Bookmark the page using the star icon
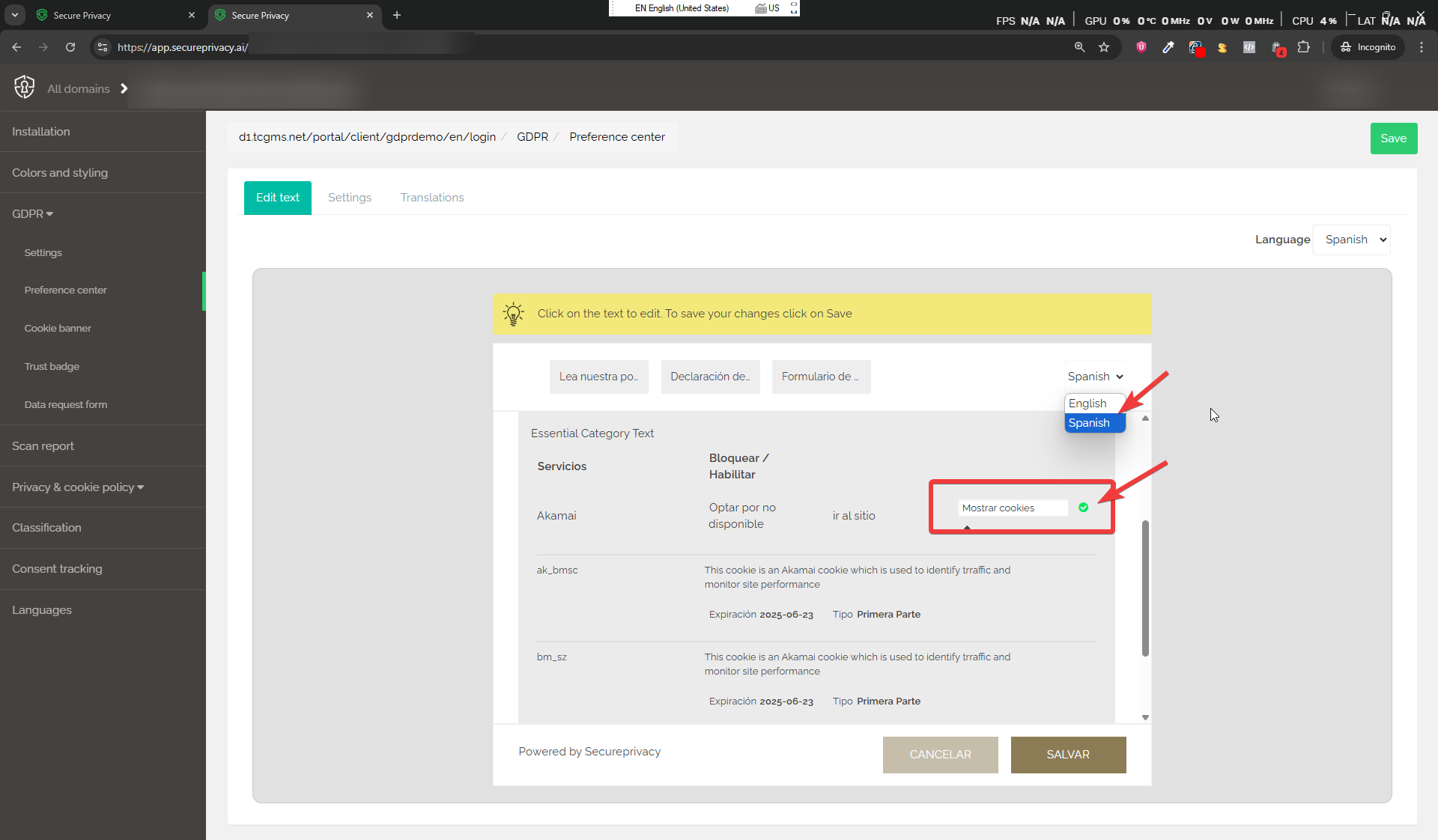 click(x=1105, y=47)
